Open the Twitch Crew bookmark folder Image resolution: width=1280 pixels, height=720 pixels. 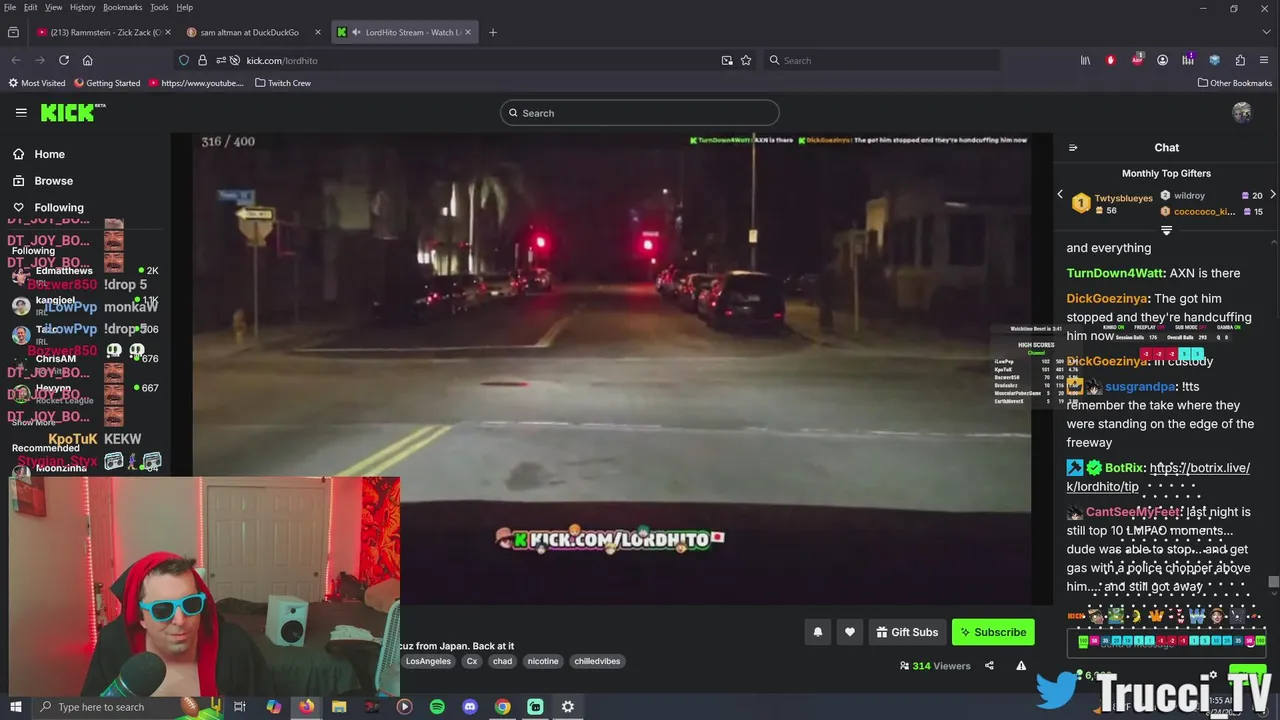(x=283, y=83)
